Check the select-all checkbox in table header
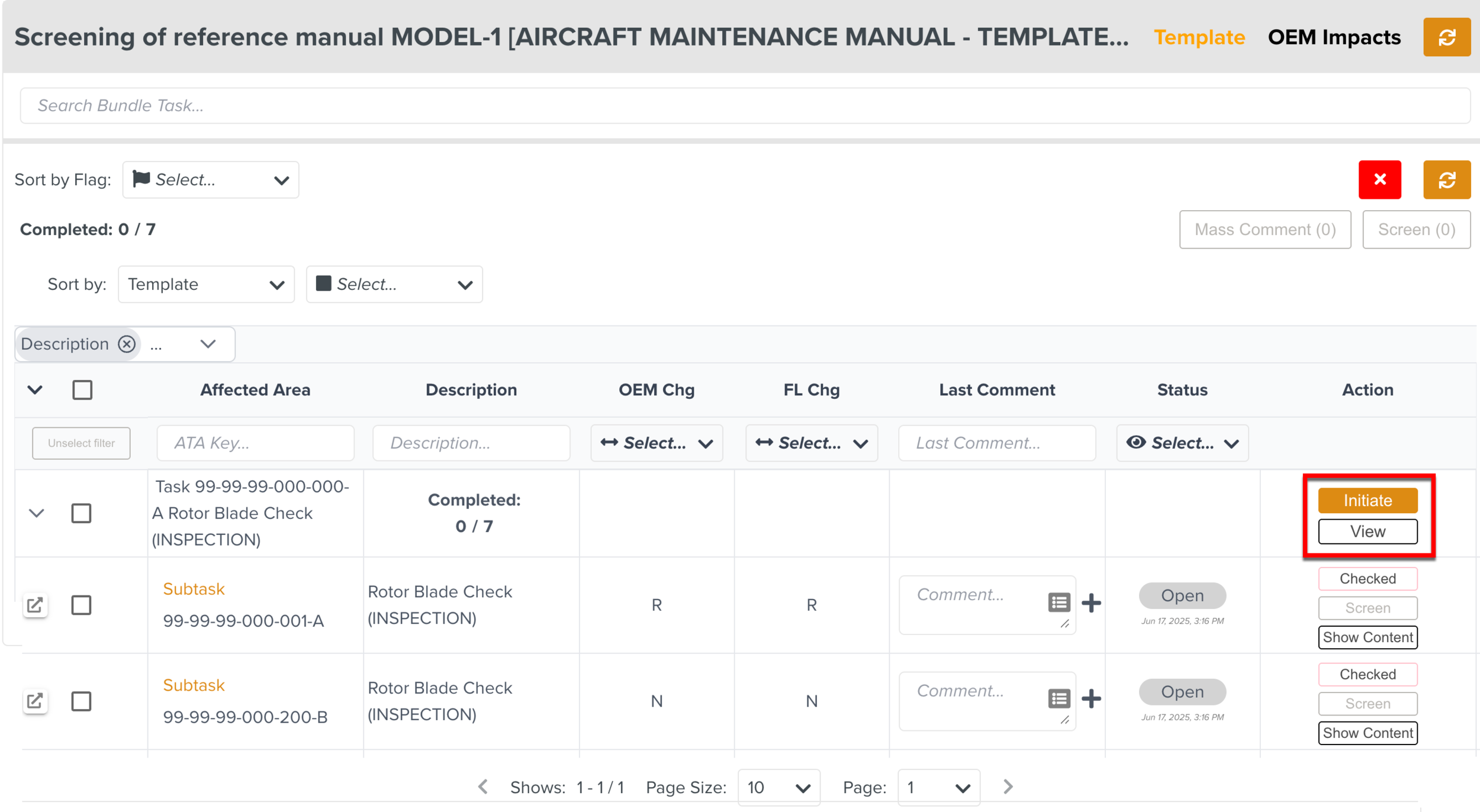This screenshot has width=1480, height=812. coord(82,390)
